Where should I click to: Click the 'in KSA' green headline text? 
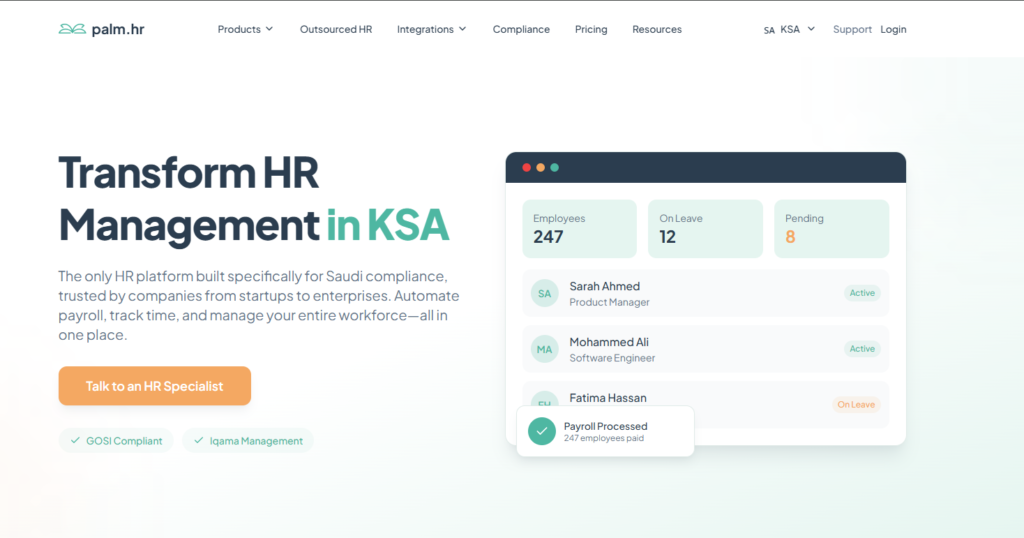point(388,225)
